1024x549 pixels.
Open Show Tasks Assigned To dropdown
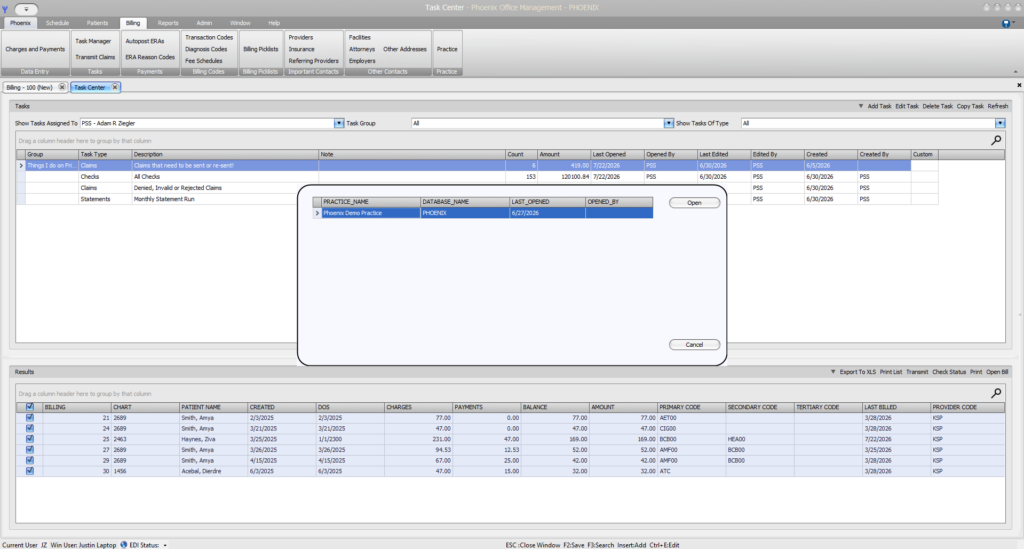coord(339,123)
